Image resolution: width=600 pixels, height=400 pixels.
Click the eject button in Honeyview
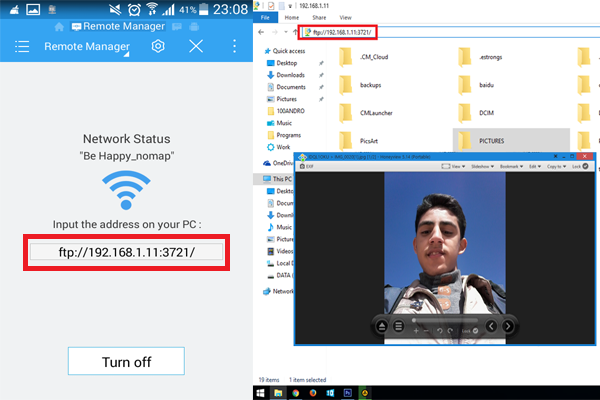tap(383, 326)
